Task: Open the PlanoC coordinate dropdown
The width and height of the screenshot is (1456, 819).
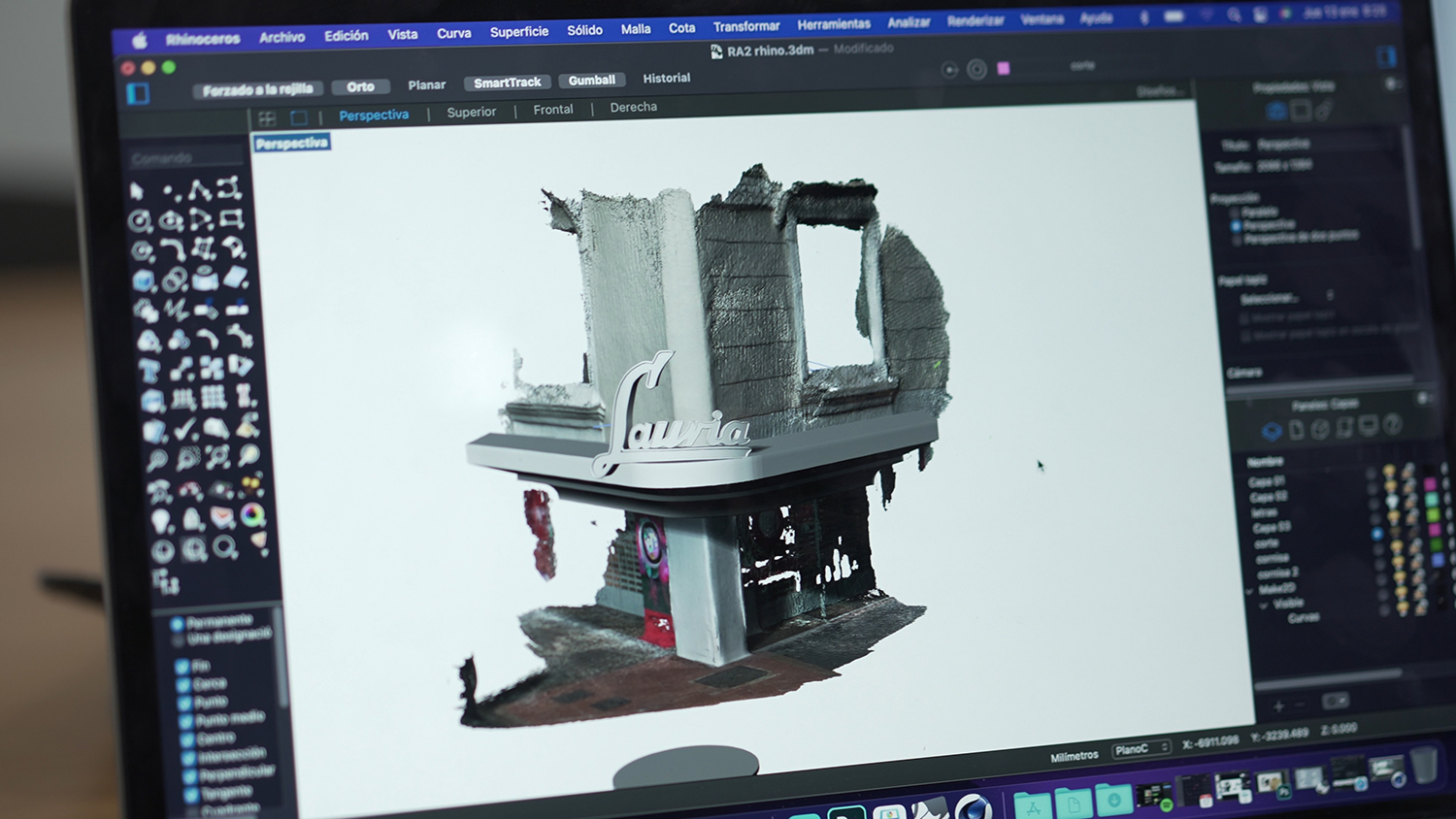Action: coord(1141,749)
